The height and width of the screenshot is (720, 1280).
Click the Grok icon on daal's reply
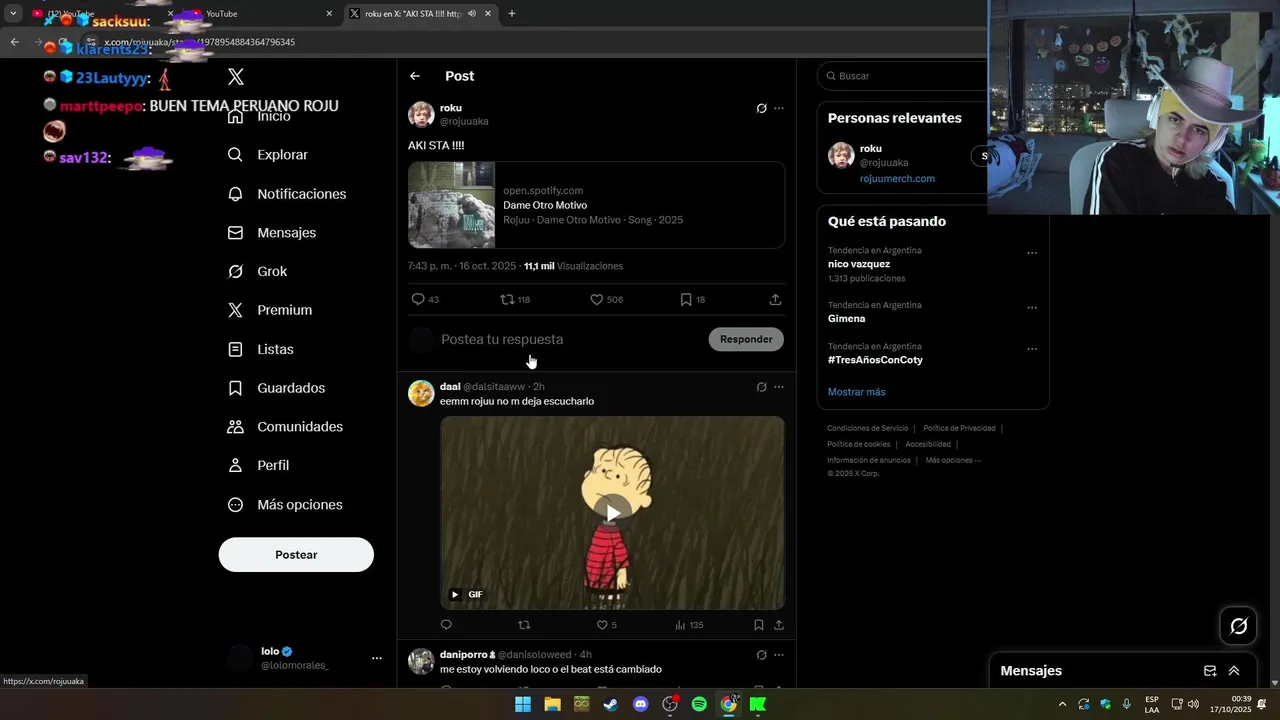click(x=761, y=387)
